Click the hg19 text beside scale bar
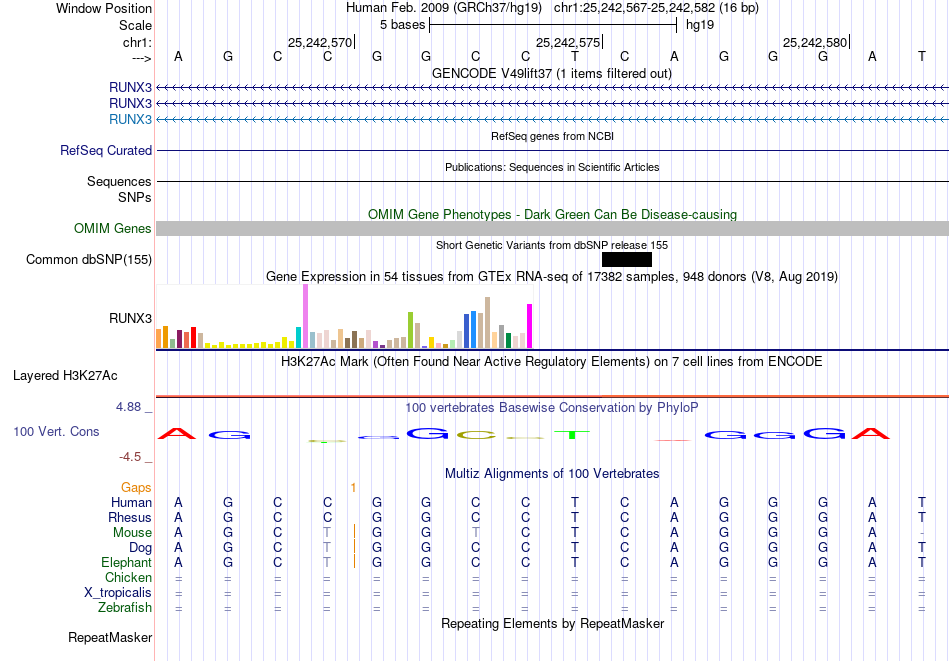This screenshot has width=950, height=661. 700,25
